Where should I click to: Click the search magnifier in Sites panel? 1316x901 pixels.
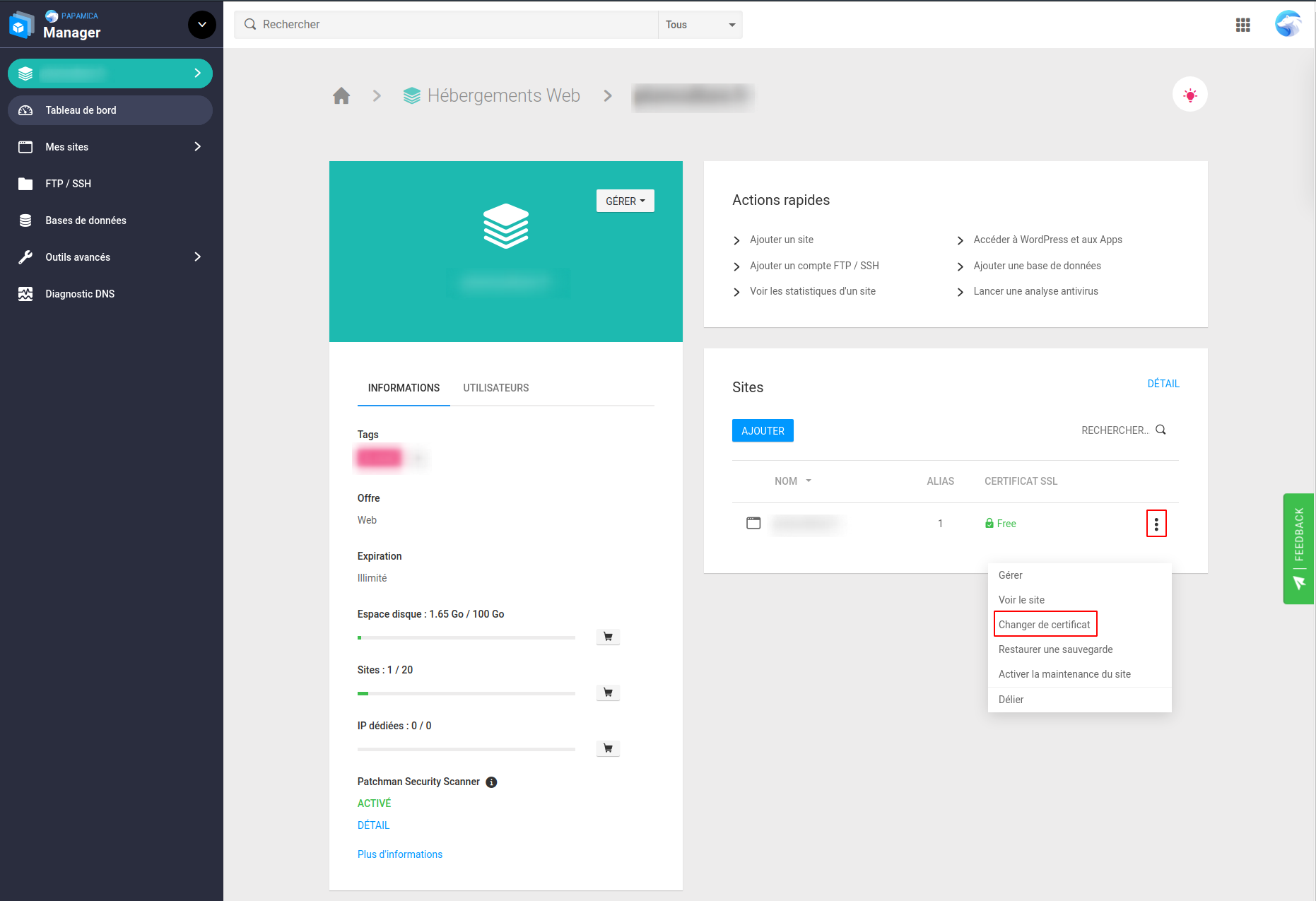1161,430
